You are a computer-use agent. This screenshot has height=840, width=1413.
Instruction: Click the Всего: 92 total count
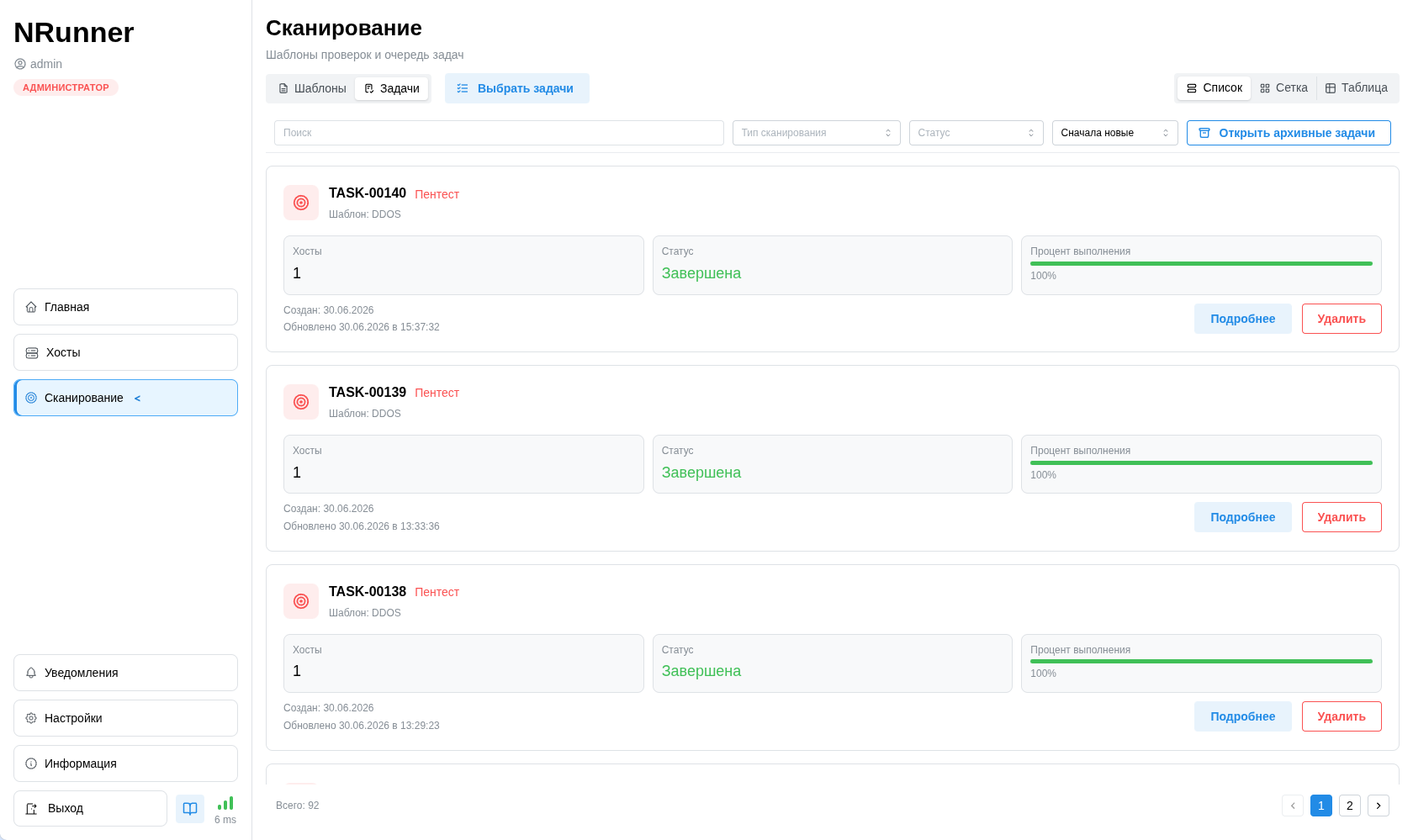click(298, 806)
